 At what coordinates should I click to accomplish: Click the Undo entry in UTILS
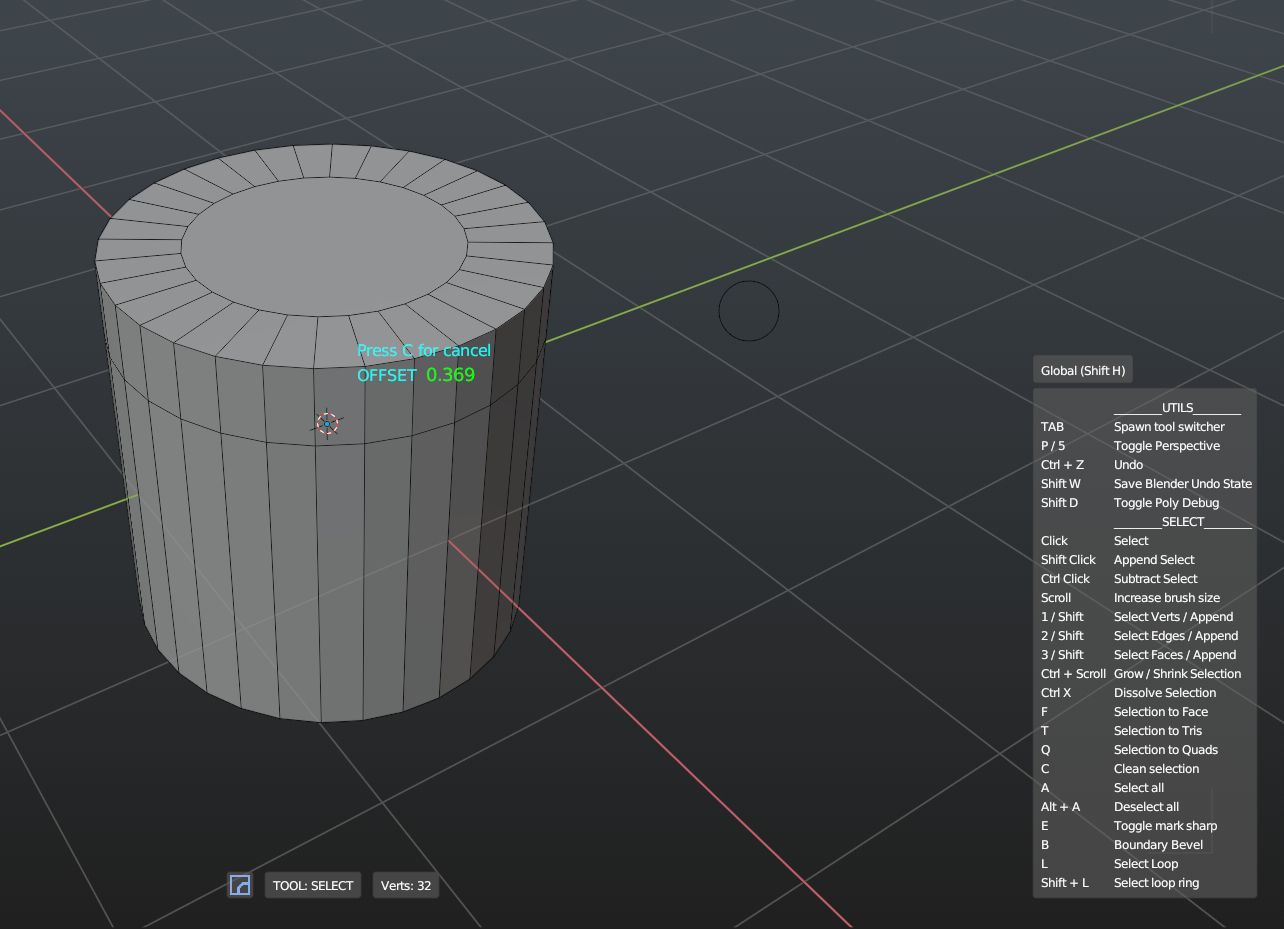tap(1128, 465)
